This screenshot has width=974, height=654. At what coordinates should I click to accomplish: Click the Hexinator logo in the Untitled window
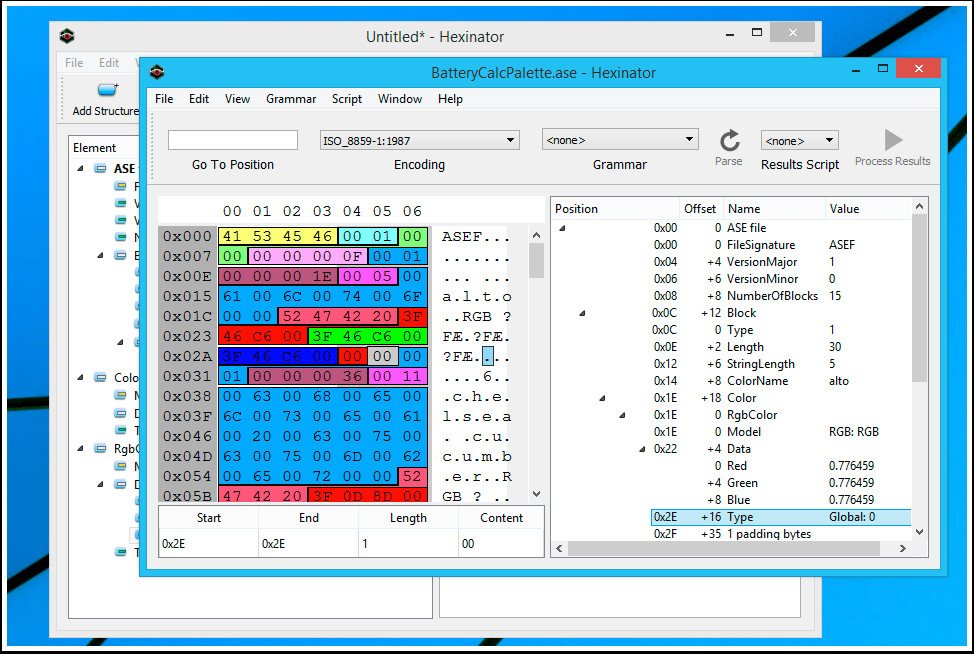67,36
